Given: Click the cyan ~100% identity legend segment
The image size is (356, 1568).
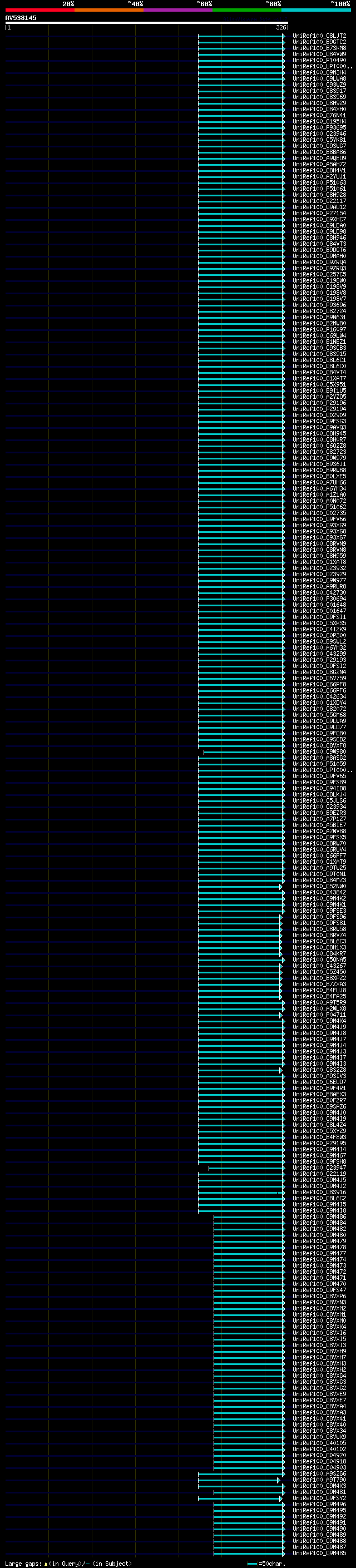Looking at the screenshot, I should coord(315,10).
